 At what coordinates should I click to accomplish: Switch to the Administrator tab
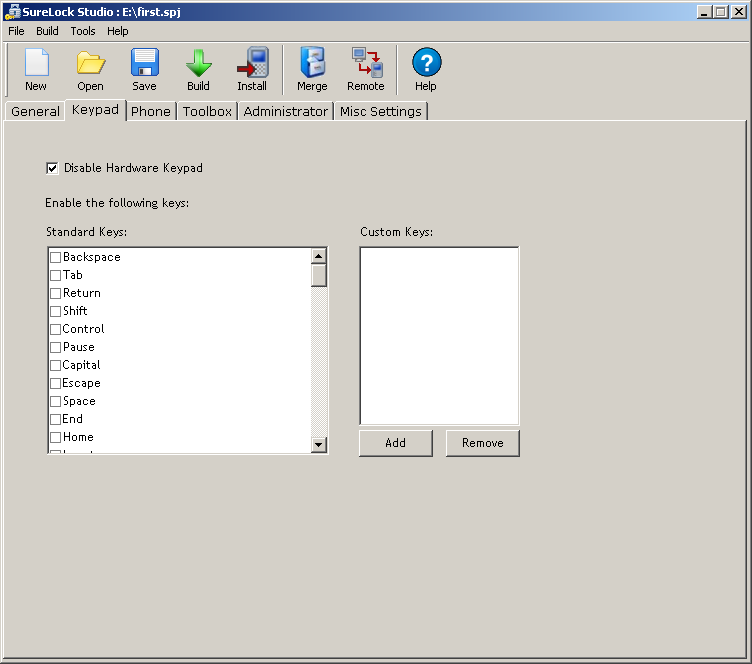coord(286,111)
